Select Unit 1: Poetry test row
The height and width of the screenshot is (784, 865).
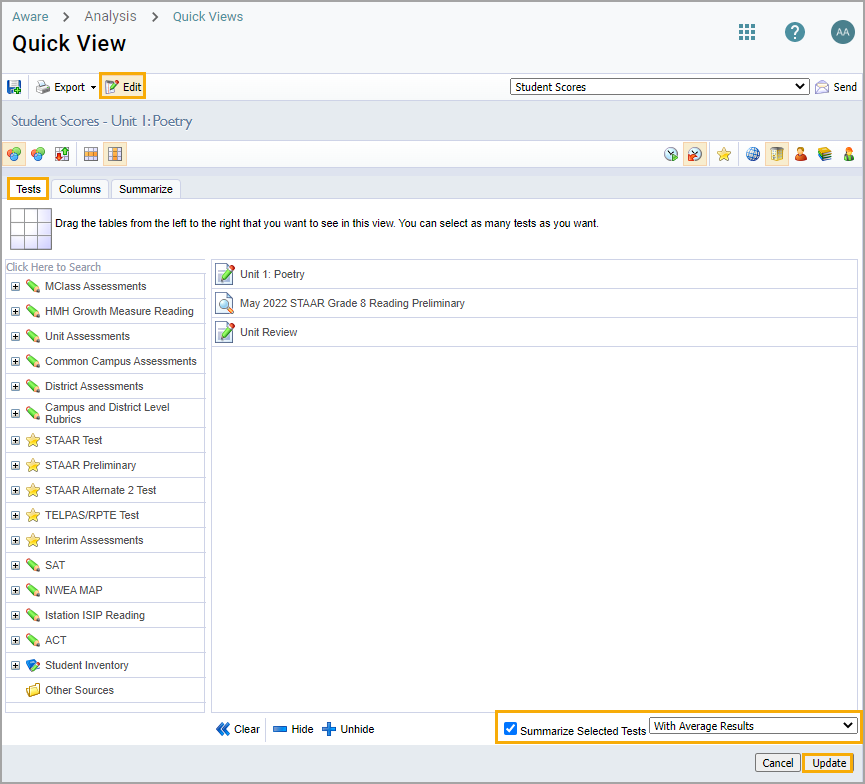(534, 274)
